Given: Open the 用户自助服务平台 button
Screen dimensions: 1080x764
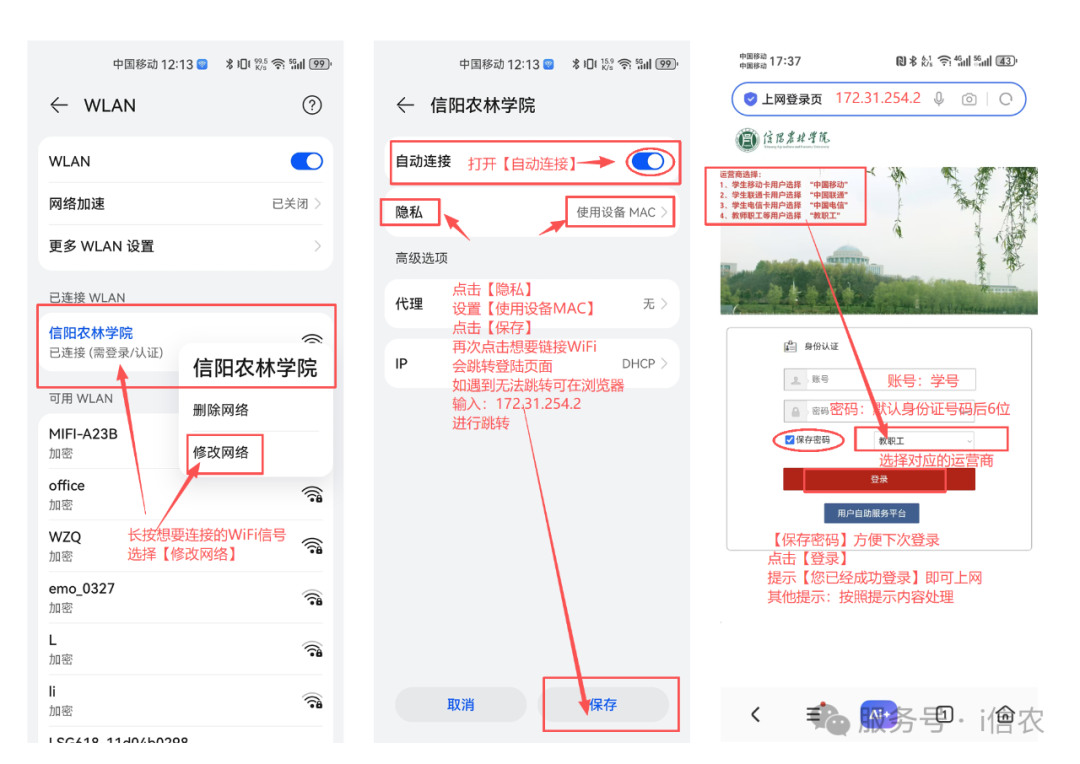Looking at the screenshot, I should coord(871,513).
